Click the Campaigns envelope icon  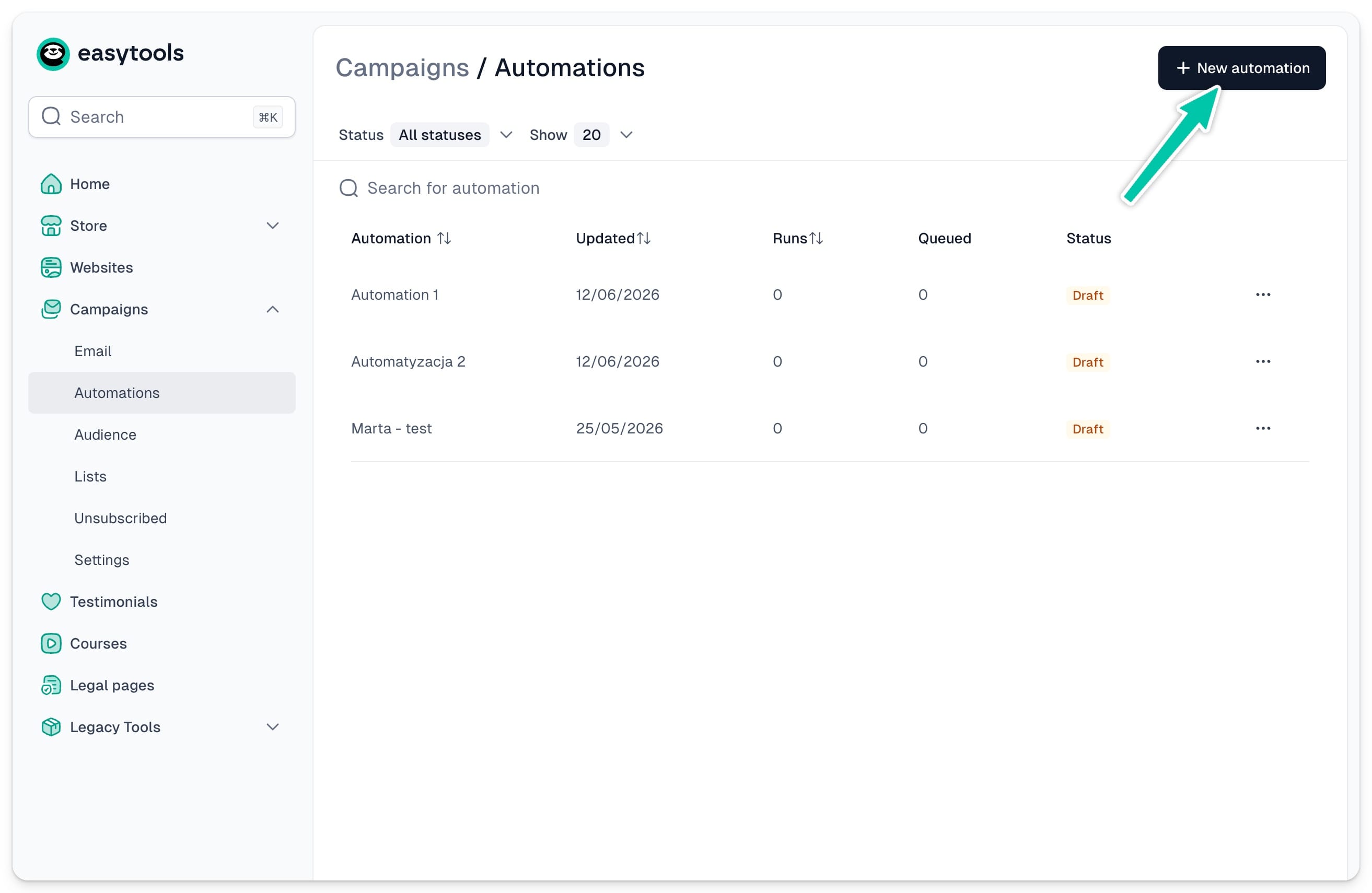(51, 309)
